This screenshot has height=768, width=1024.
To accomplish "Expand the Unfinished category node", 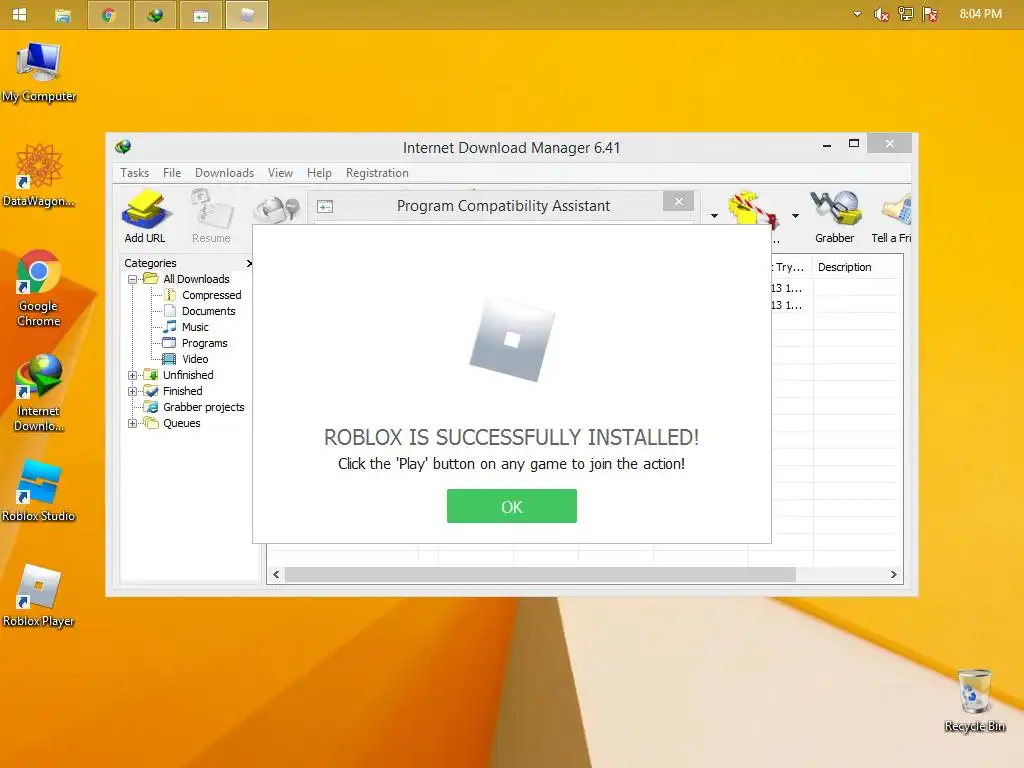I will tap(133, 376).
